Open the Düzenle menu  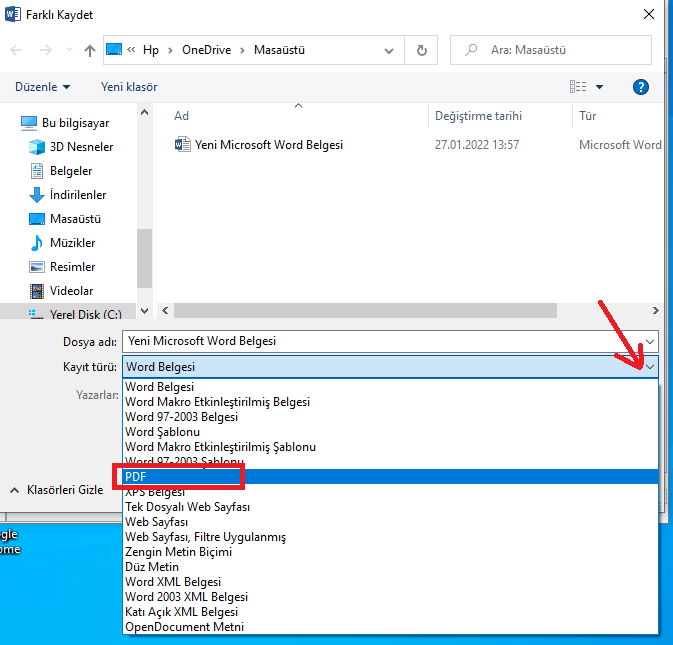pos(42,87)
